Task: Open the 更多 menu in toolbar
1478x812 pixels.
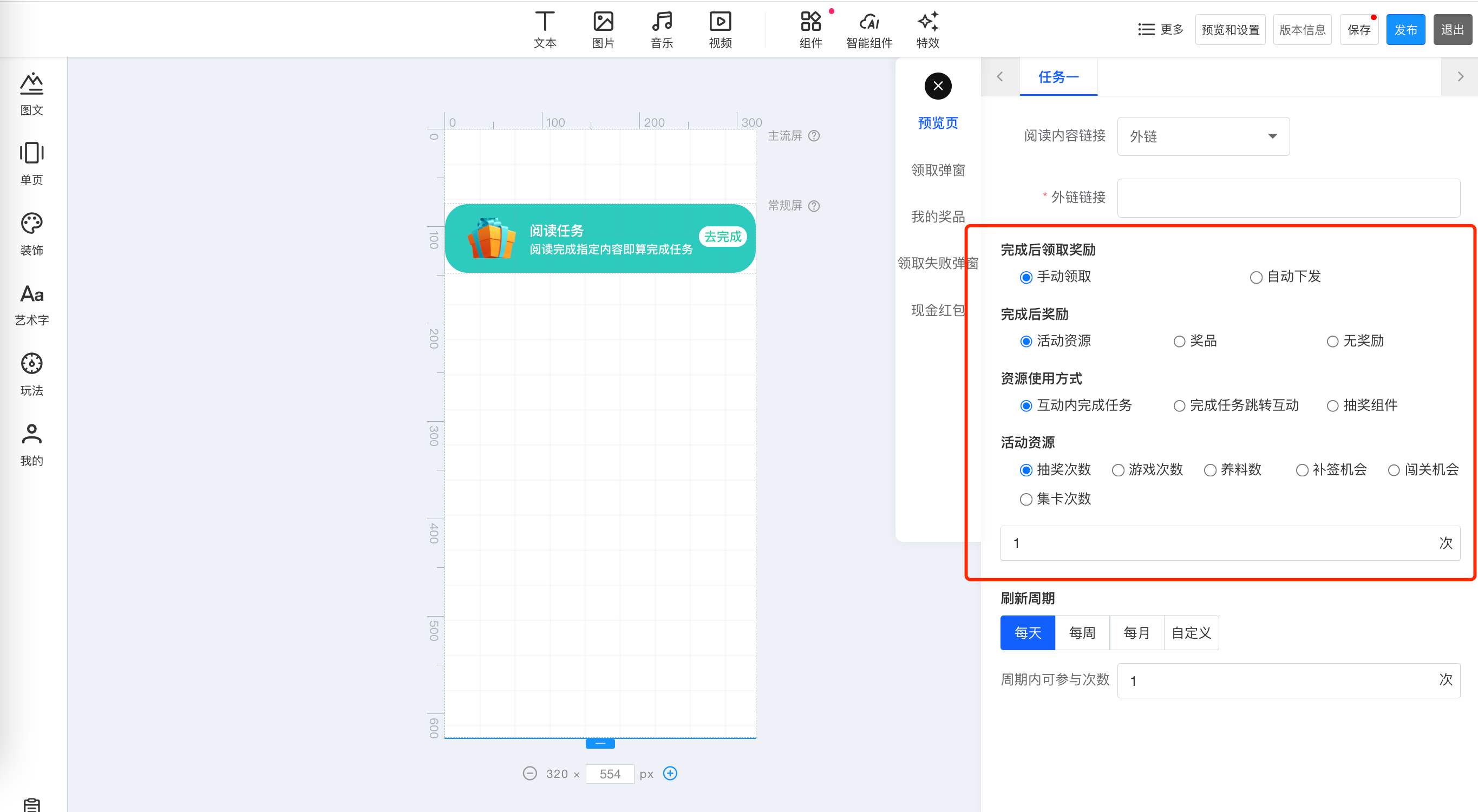Action: [x=1161, y=29]
